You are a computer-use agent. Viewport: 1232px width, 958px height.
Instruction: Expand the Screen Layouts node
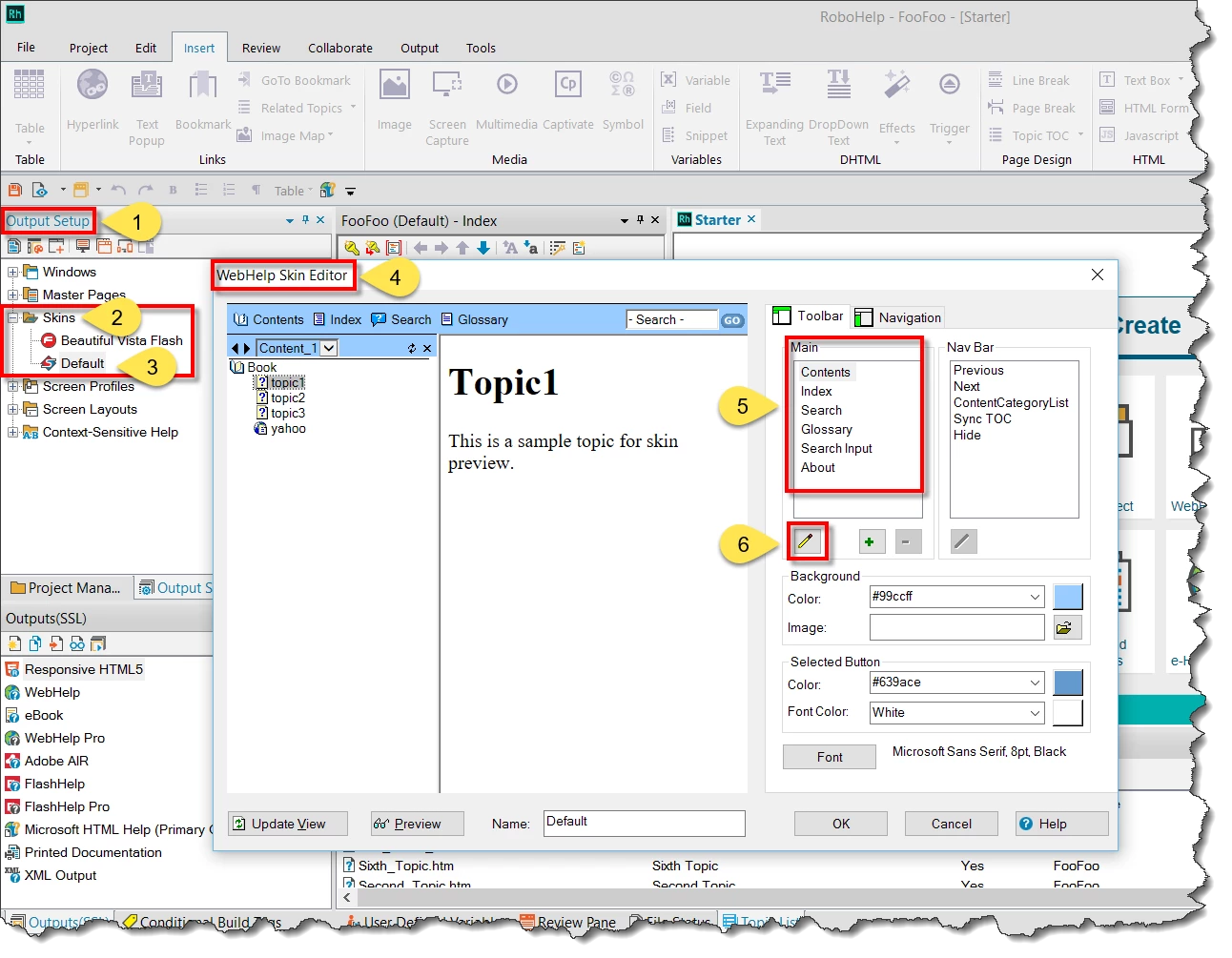pos(13,409)
